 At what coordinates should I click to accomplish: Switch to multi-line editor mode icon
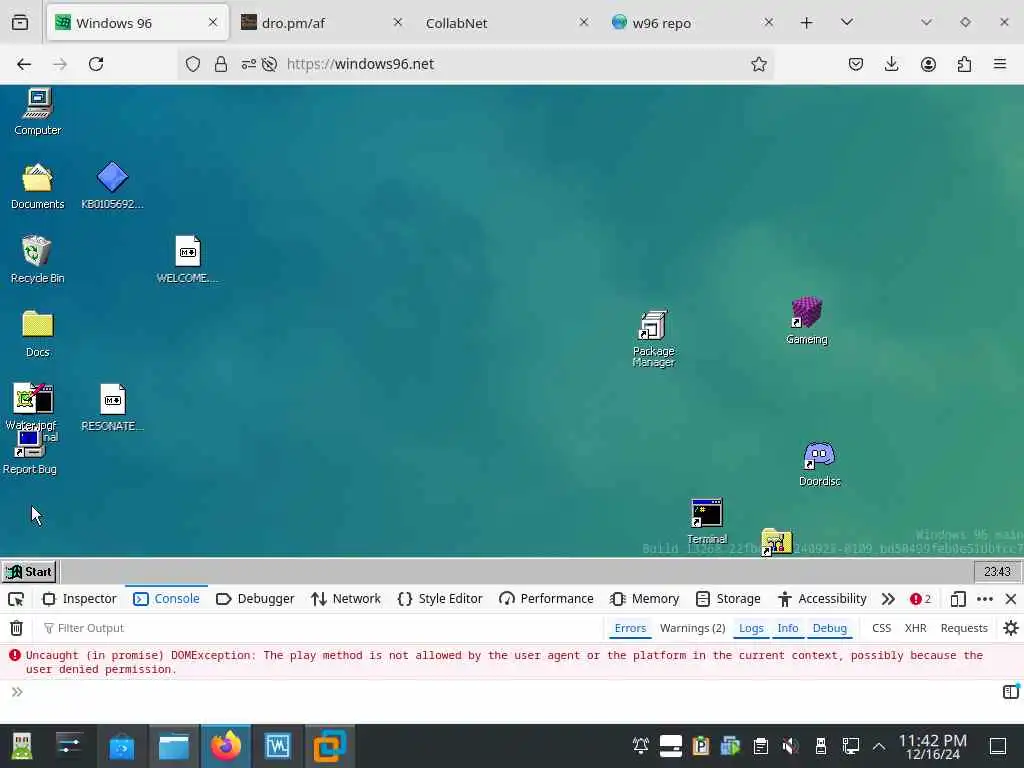(x=1010, y=691)
